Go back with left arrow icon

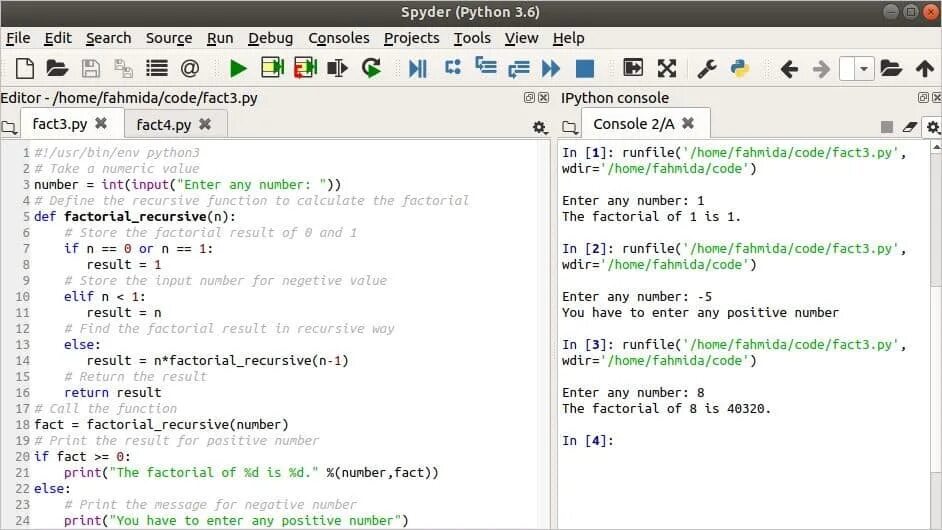pyautogui.click(x=789, y=69)
